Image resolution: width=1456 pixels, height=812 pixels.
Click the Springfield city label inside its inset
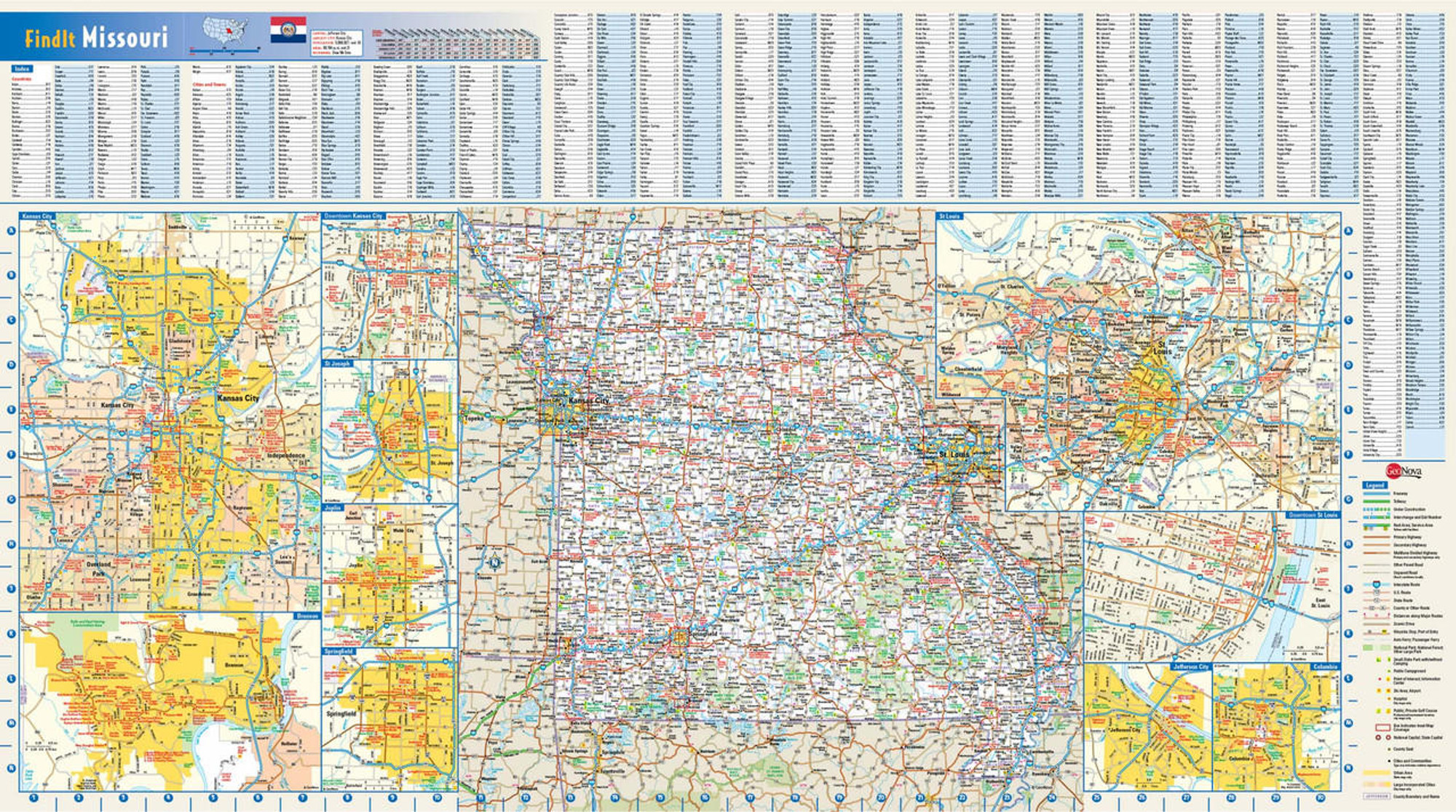pos(341,714)
